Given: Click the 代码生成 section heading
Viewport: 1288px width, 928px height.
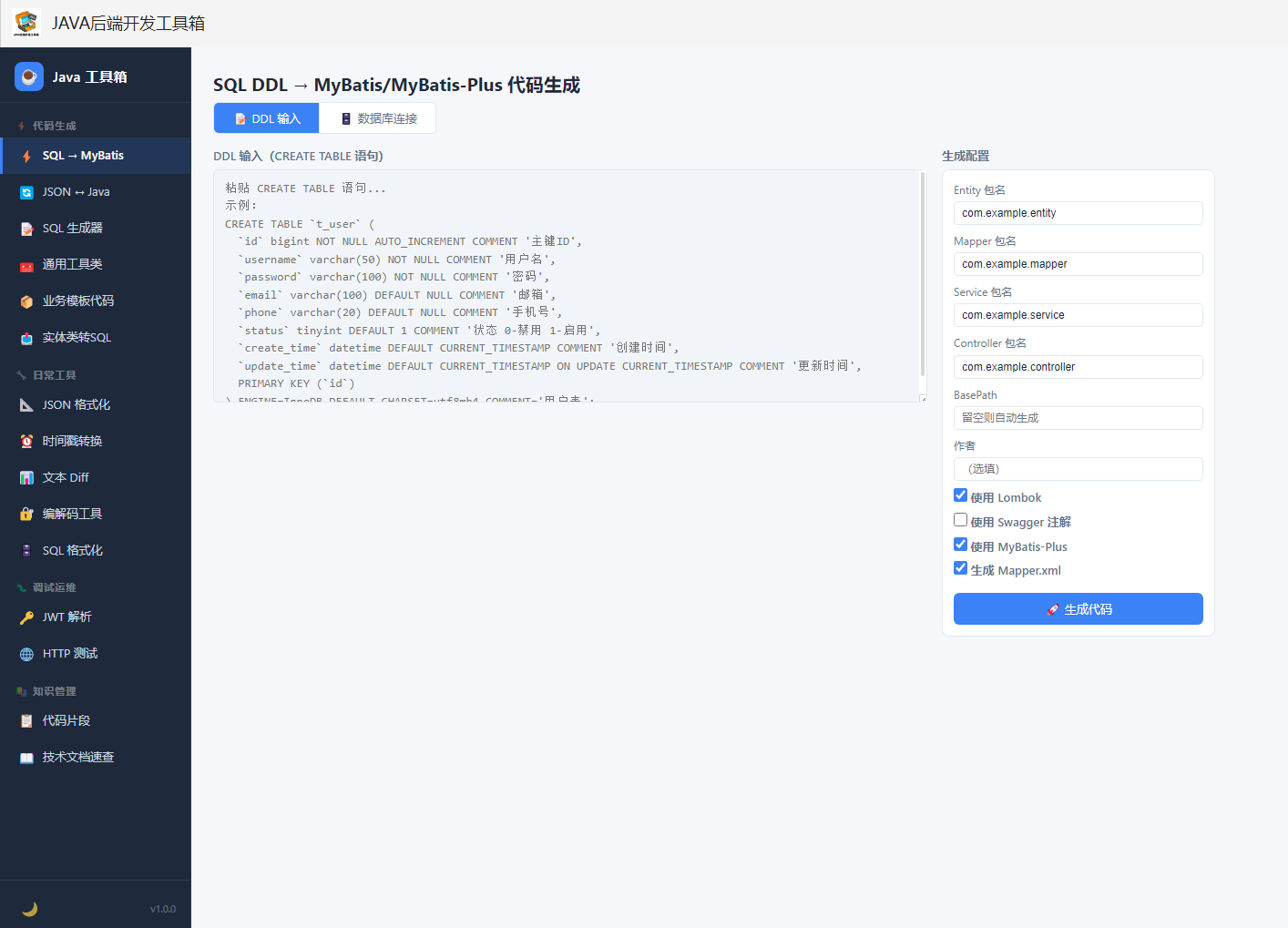Looking at the screenshot, I should (55, 126).
